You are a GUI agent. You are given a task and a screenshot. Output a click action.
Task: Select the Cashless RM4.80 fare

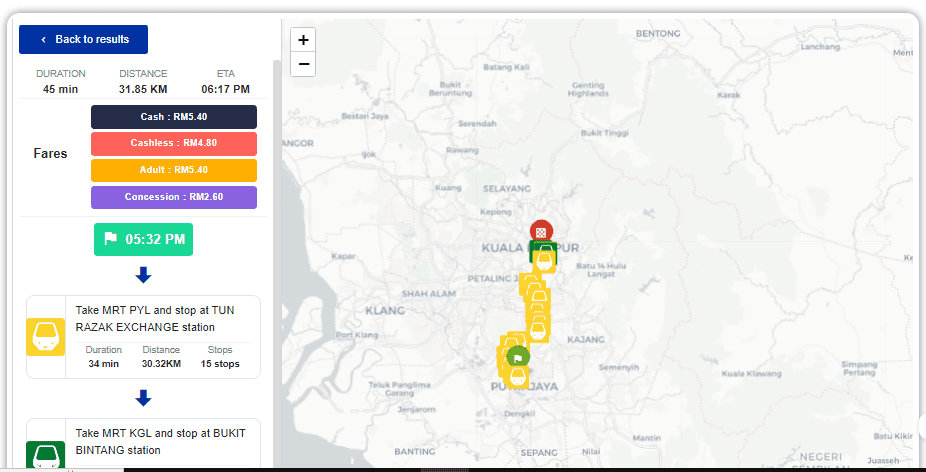pos(174,143)
